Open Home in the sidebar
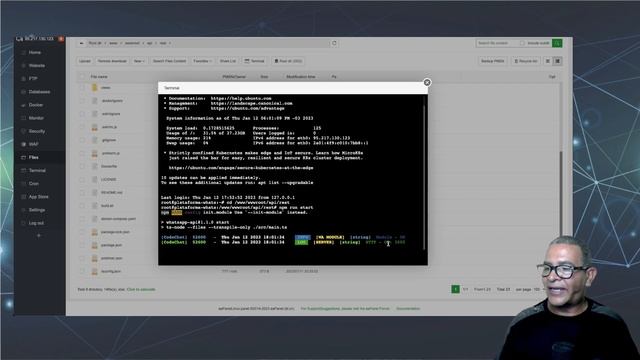This screenshot has height=360, width=640. coord(34,52)
